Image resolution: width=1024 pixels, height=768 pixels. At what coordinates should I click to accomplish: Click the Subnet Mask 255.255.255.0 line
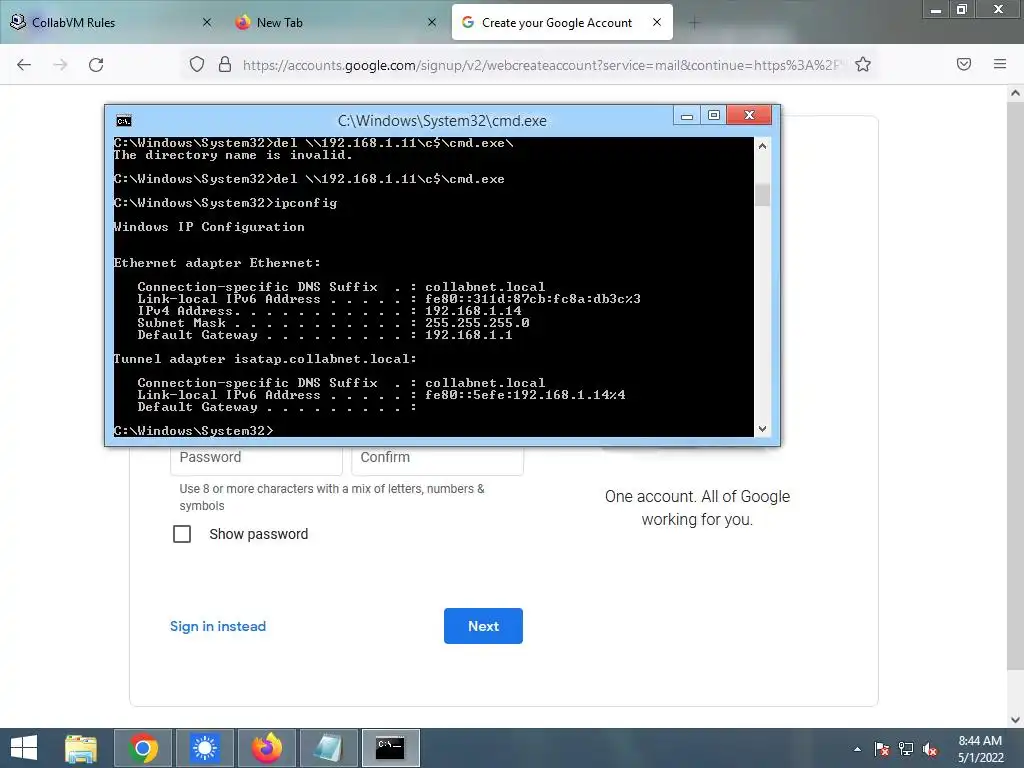(x=333, y=323)
